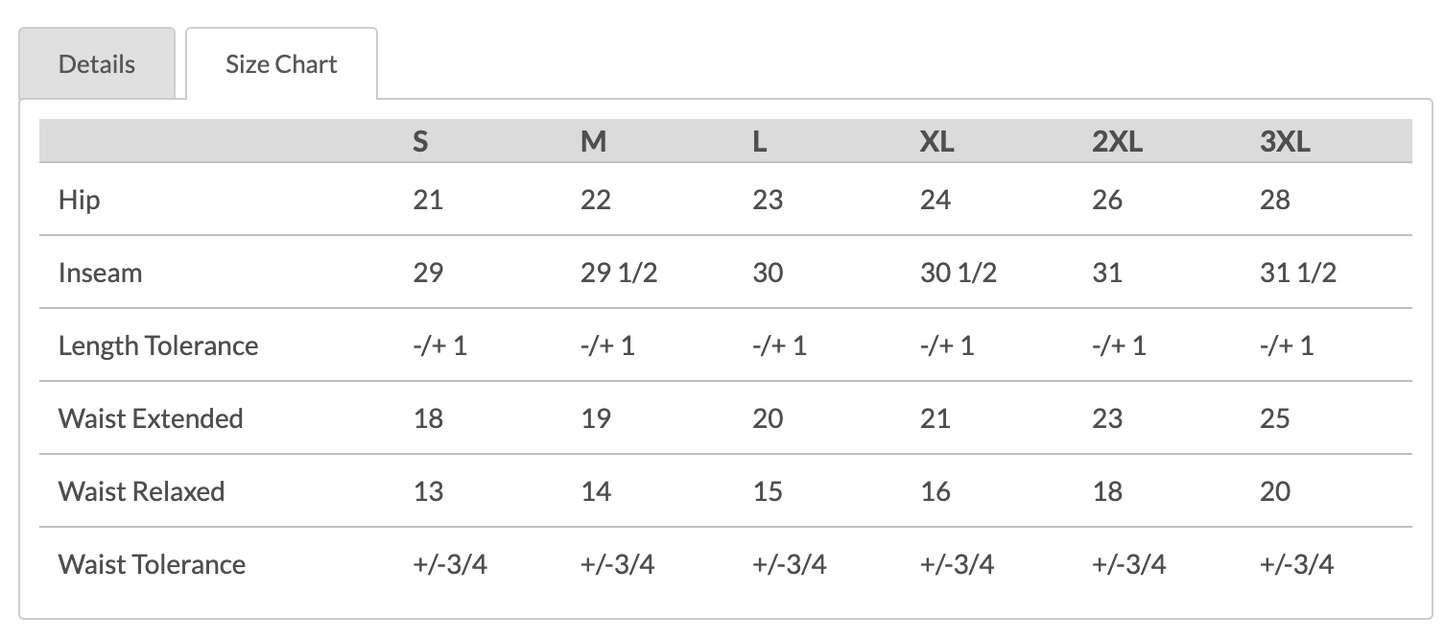Click the Waist Extended value 25

[x=1275, y=418]
